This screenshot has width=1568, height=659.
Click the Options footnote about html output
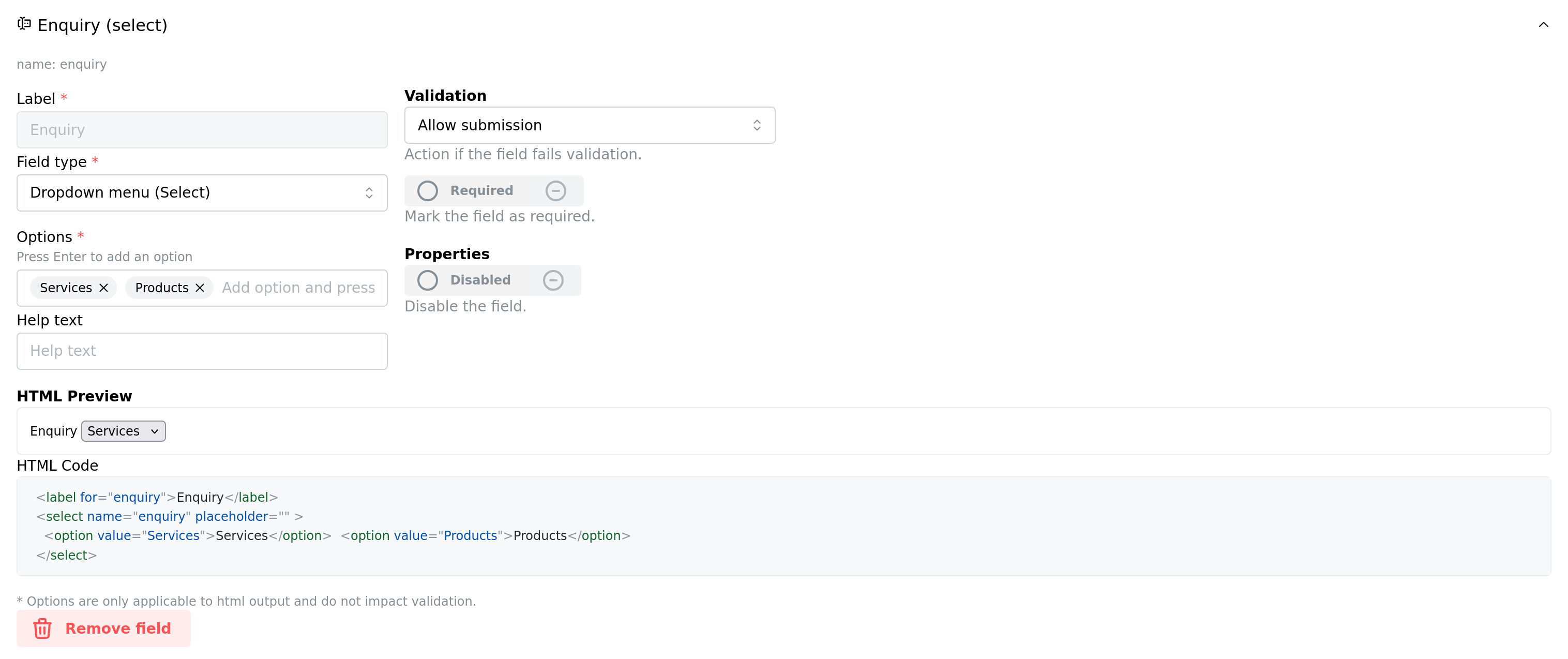[x=246, y=602]
